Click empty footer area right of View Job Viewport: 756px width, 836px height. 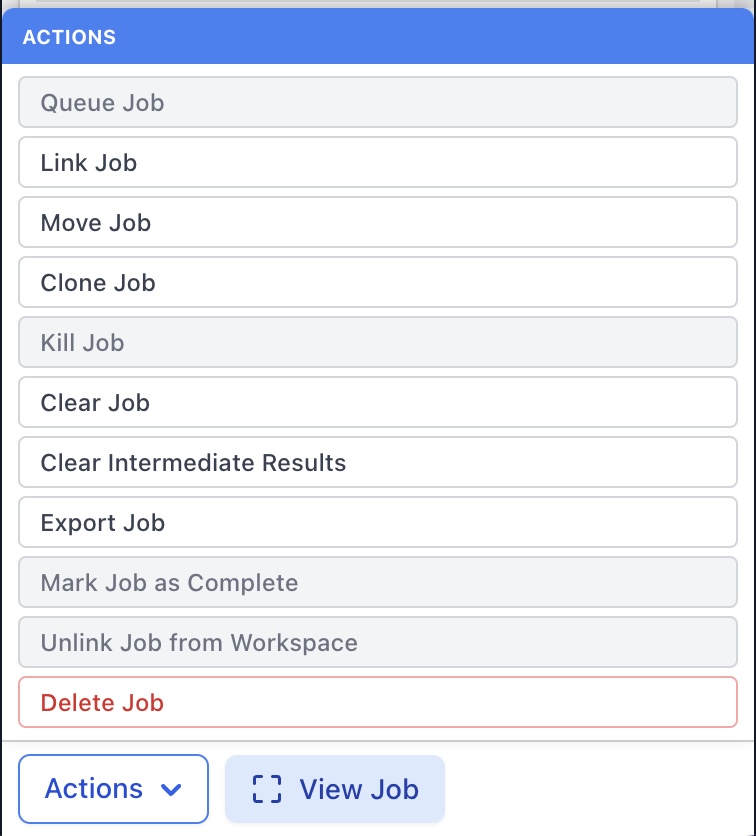coord(600,789)
